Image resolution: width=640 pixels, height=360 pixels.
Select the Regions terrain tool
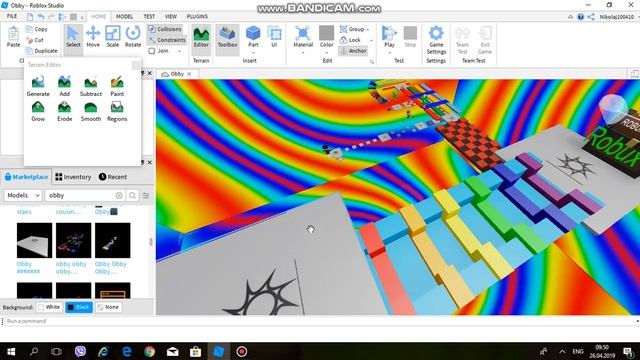pos(117,111)
